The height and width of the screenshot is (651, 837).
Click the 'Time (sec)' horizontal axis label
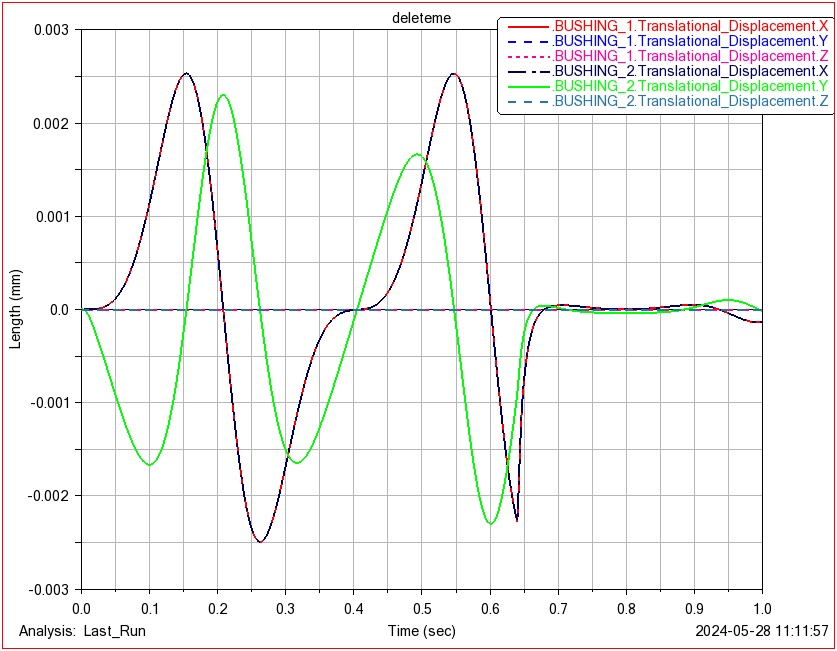421,630
